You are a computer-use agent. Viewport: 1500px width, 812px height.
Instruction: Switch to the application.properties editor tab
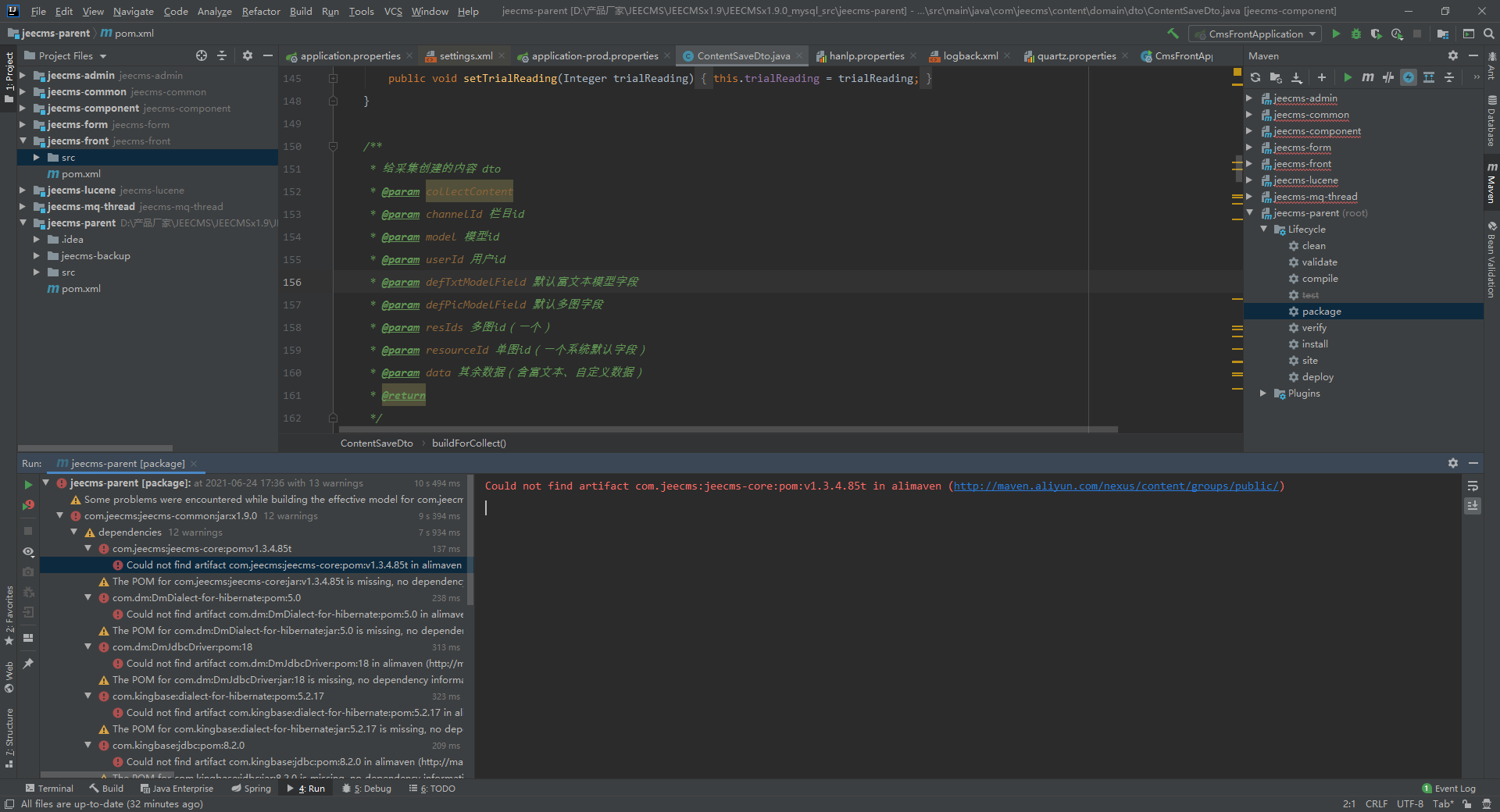point(349,56)
